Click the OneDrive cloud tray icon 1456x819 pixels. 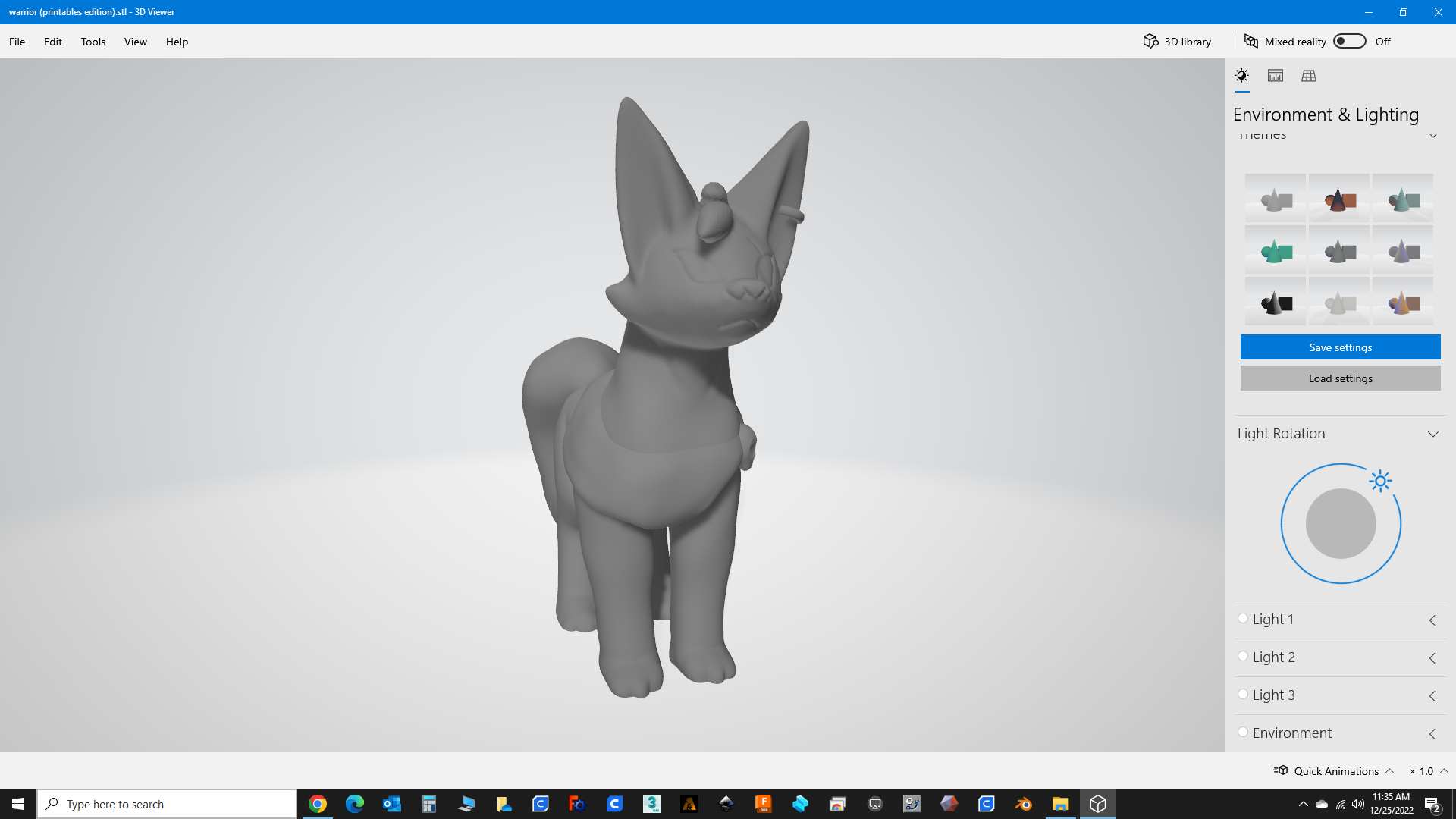click(1322, 804)
